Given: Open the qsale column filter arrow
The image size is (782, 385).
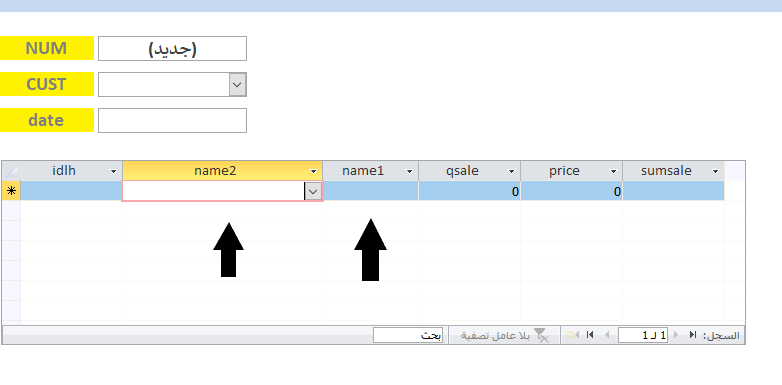Looking at the screenshot, I should (x=511, y=171).
